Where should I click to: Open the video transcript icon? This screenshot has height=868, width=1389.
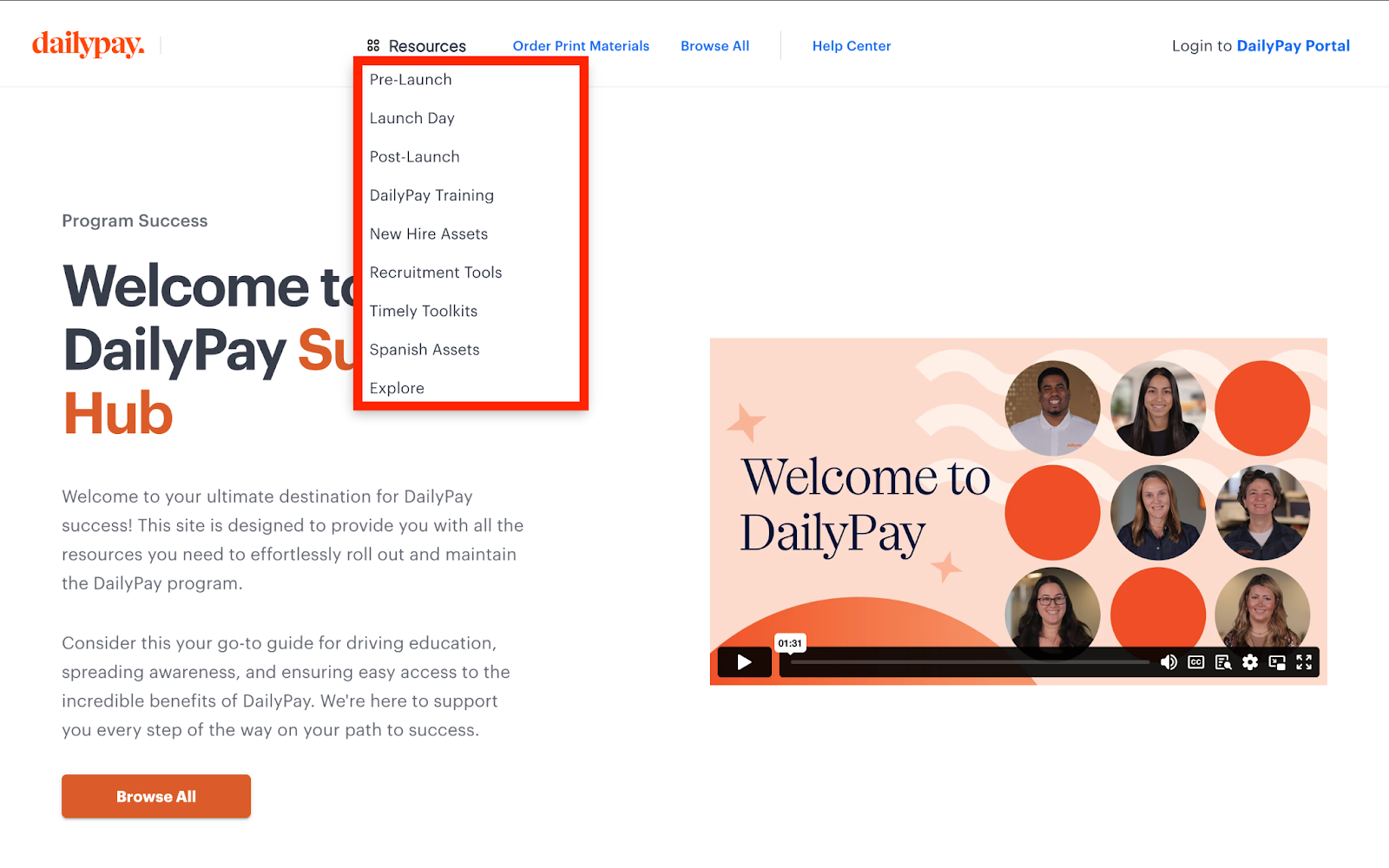click(1223, 662)
